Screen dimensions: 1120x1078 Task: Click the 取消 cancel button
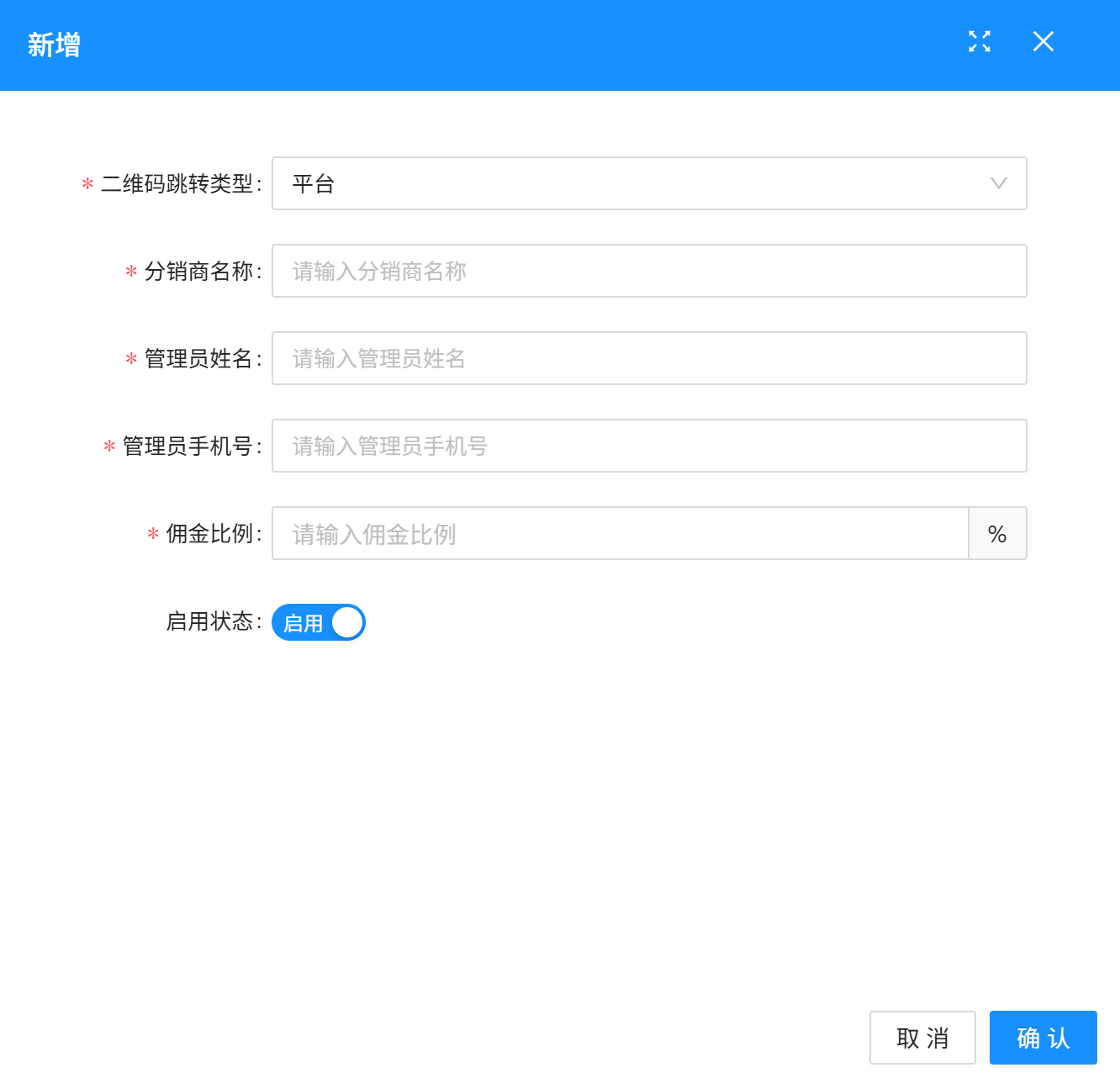(922, 1038)
